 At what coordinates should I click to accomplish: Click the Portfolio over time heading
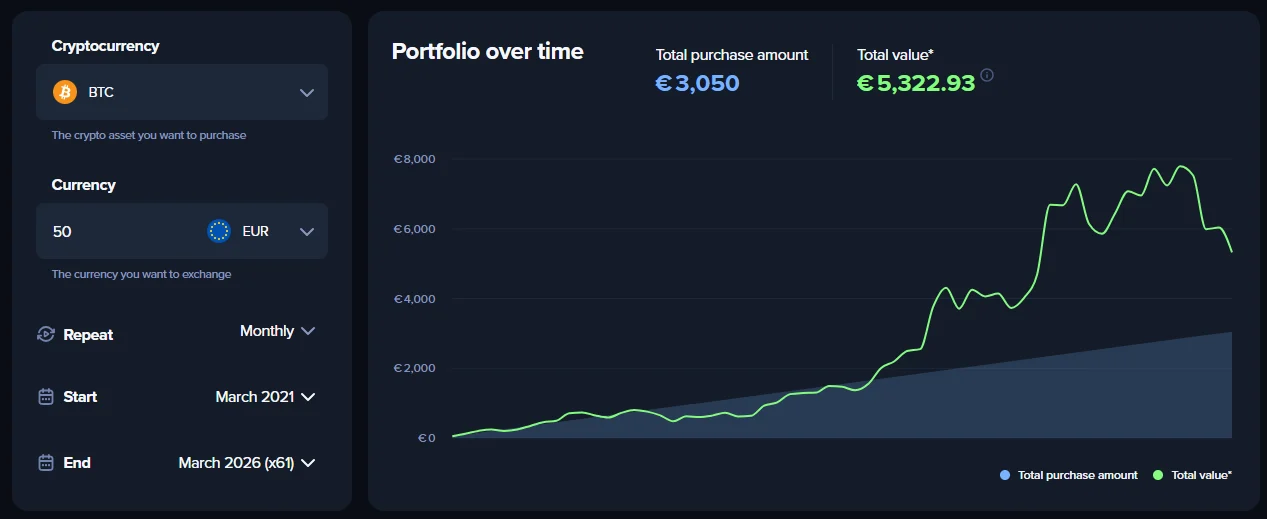(487, 52)
